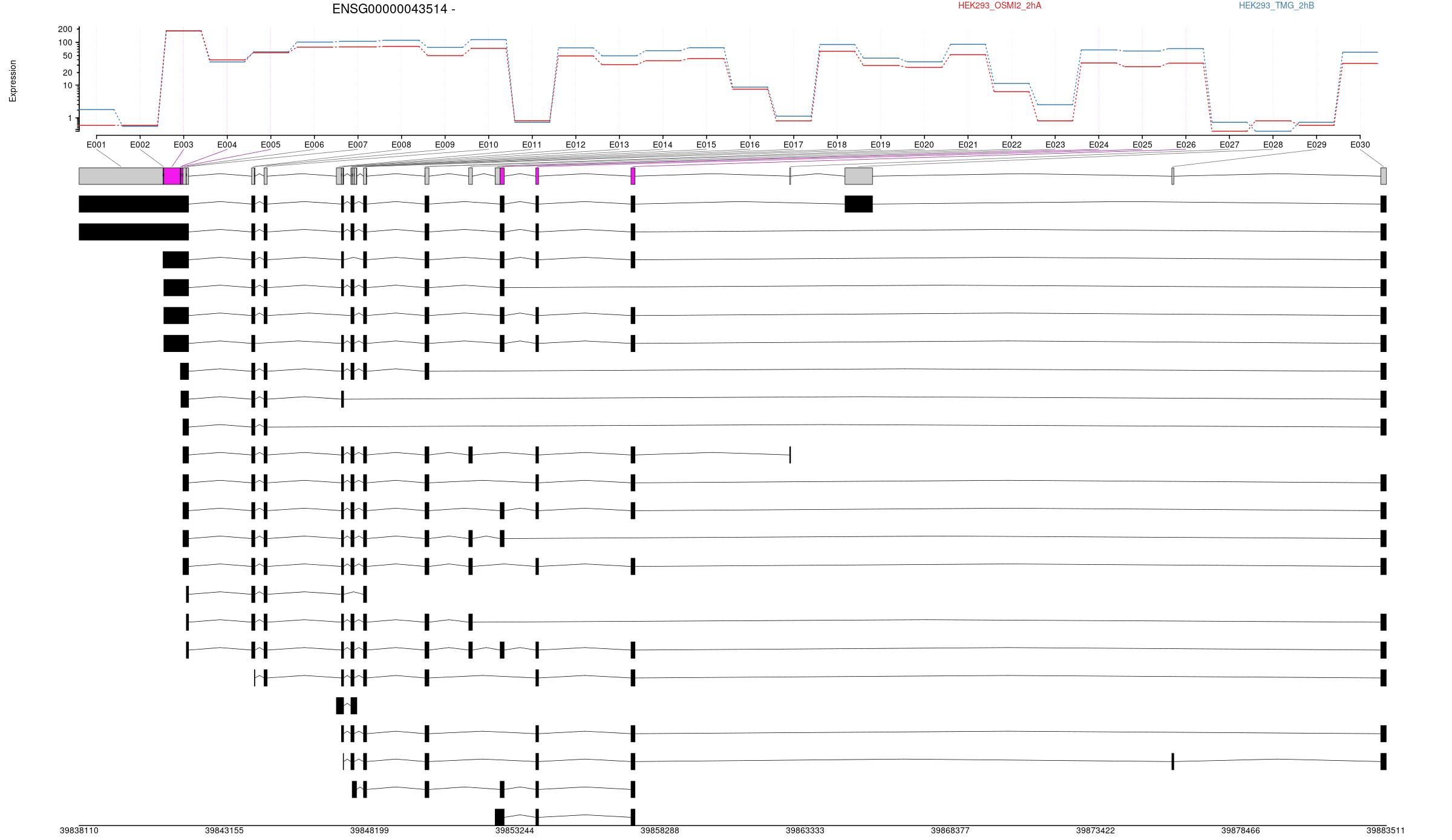Click exon label E013

[x=619, y=145]
